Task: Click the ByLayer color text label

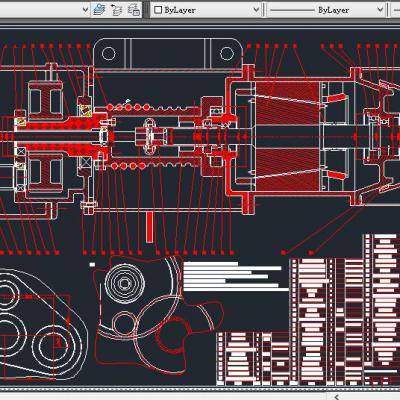Action: click(180, 10)
